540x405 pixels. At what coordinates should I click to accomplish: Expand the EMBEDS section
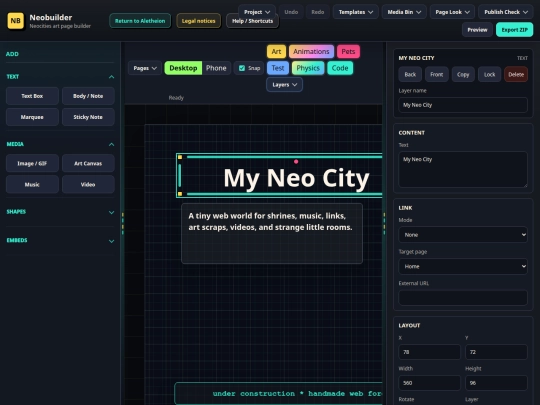pyautogui.click(x=60, y=240)
